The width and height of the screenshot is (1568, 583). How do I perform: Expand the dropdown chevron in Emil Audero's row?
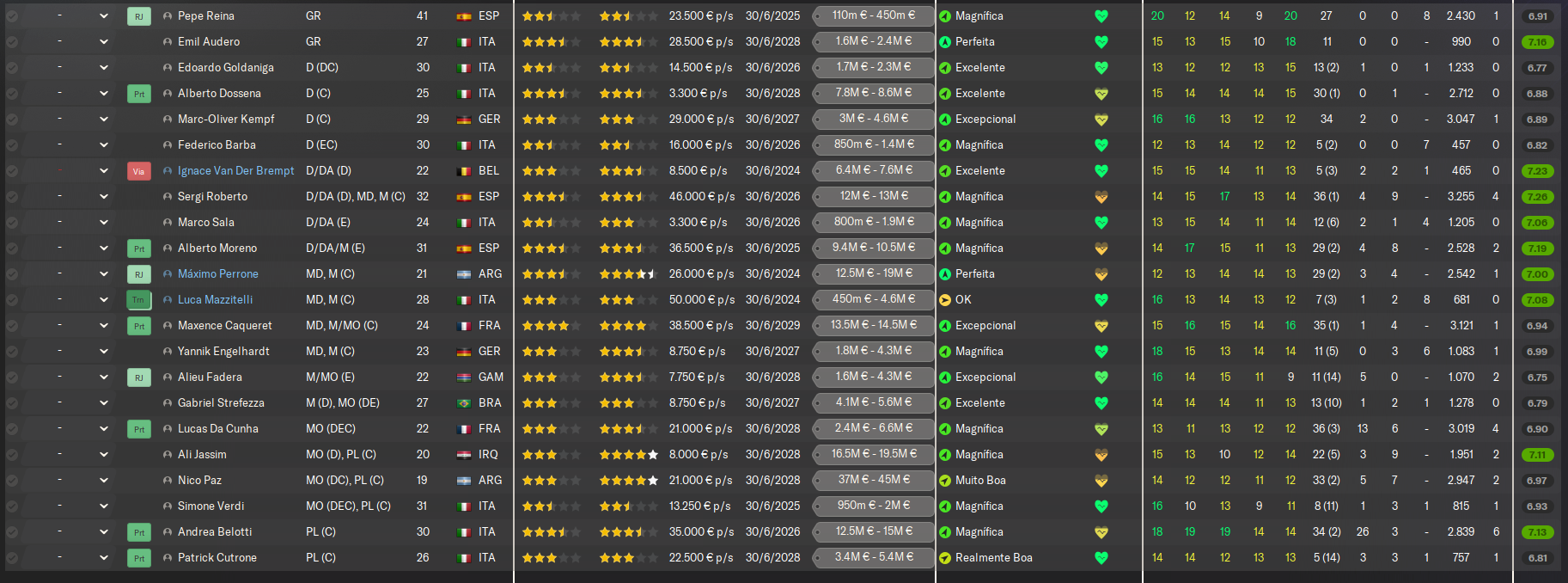pos(104,42)
